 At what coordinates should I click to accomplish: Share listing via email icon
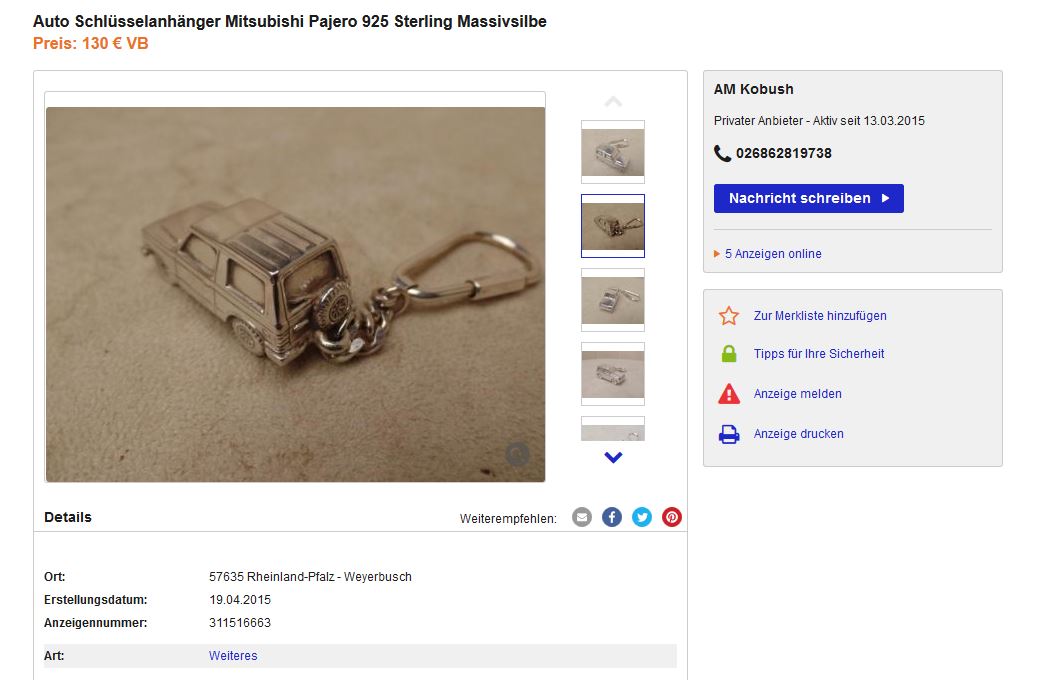[581, 517]
